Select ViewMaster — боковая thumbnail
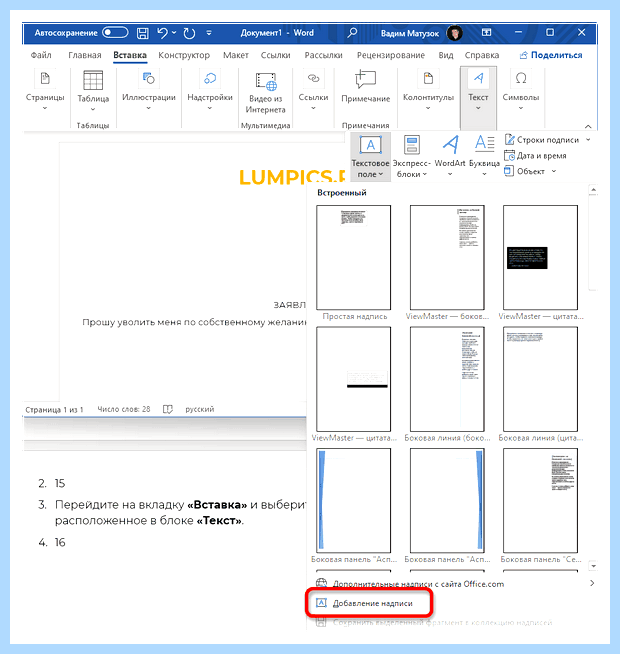Viewport: 620px width, 654px height. click(x=447, y=258)
